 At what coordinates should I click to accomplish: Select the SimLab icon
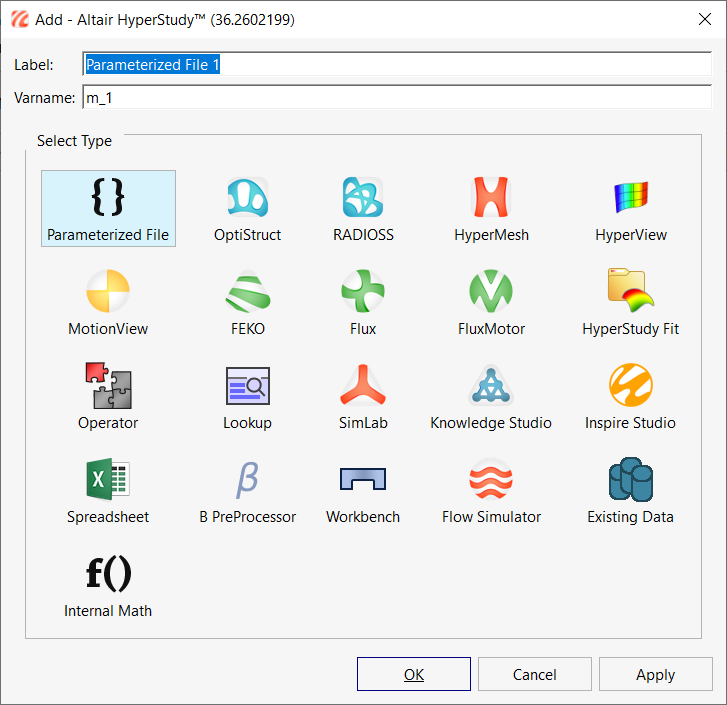click(x=363, y=386)
